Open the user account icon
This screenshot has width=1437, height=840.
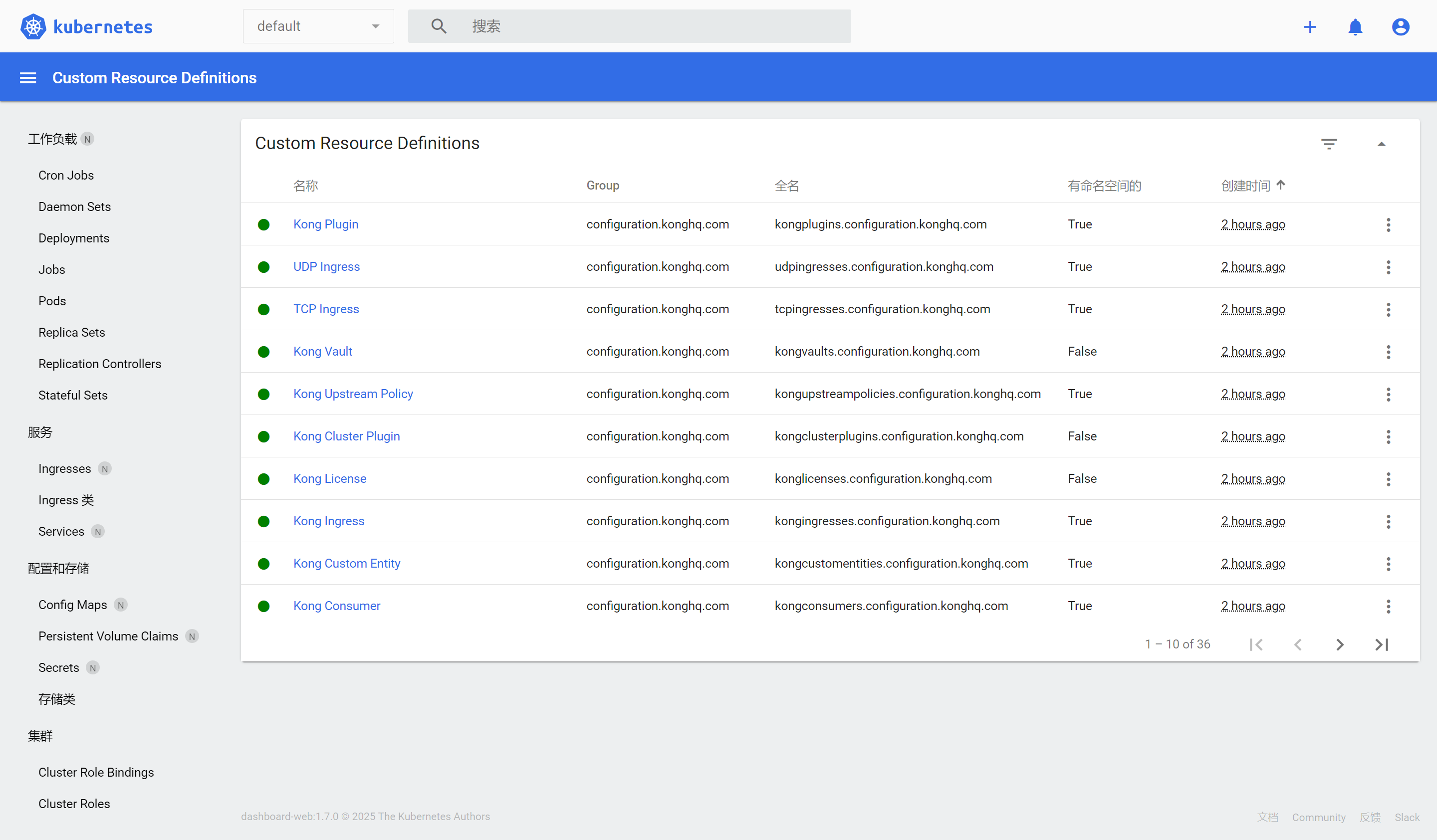[x=1401, y=27]
